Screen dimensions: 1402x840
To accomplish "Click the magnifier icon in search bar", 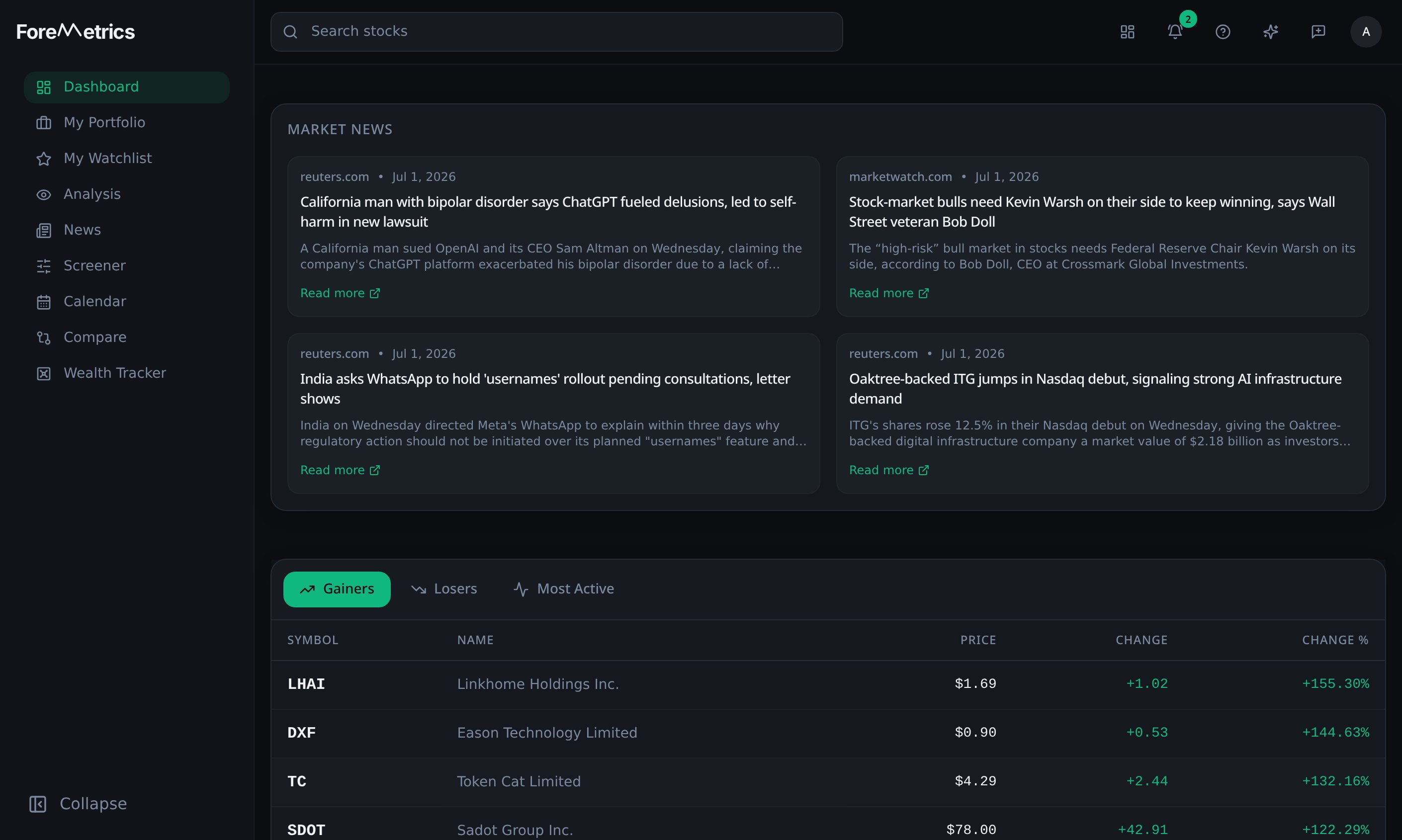I will click(290, 32).
